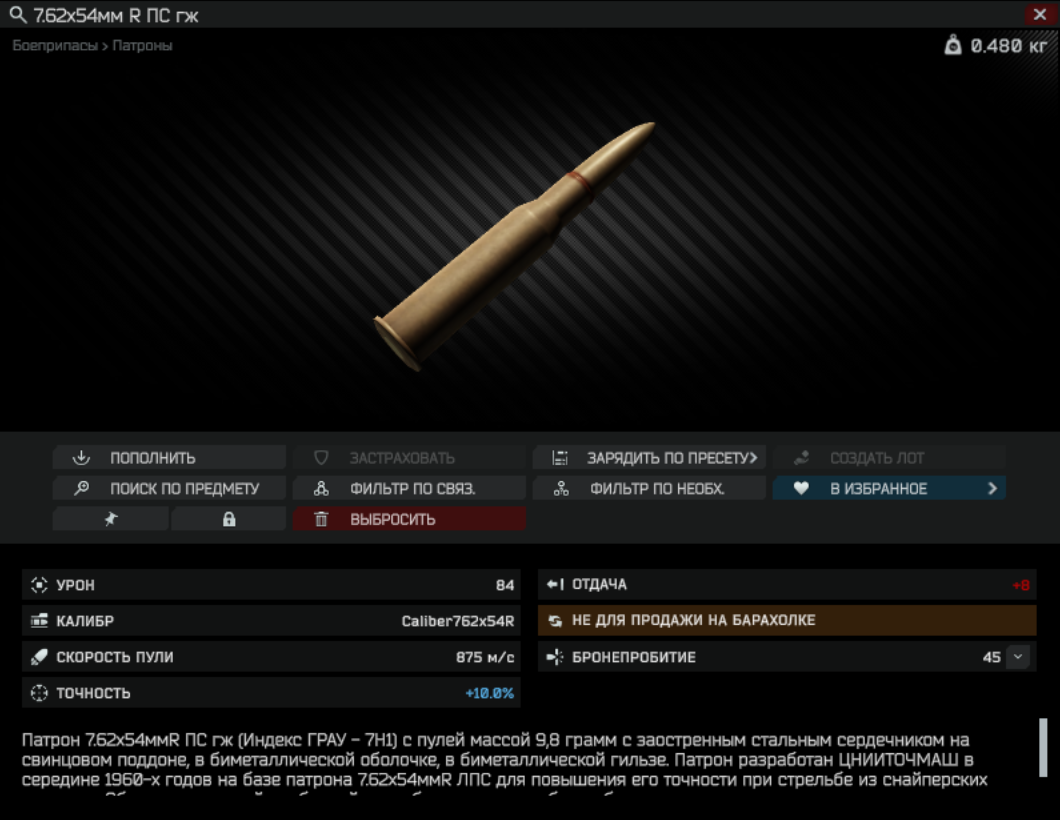Click the heart icon on В избранное
Screen dimensions: 1060x820
point(801,488)
